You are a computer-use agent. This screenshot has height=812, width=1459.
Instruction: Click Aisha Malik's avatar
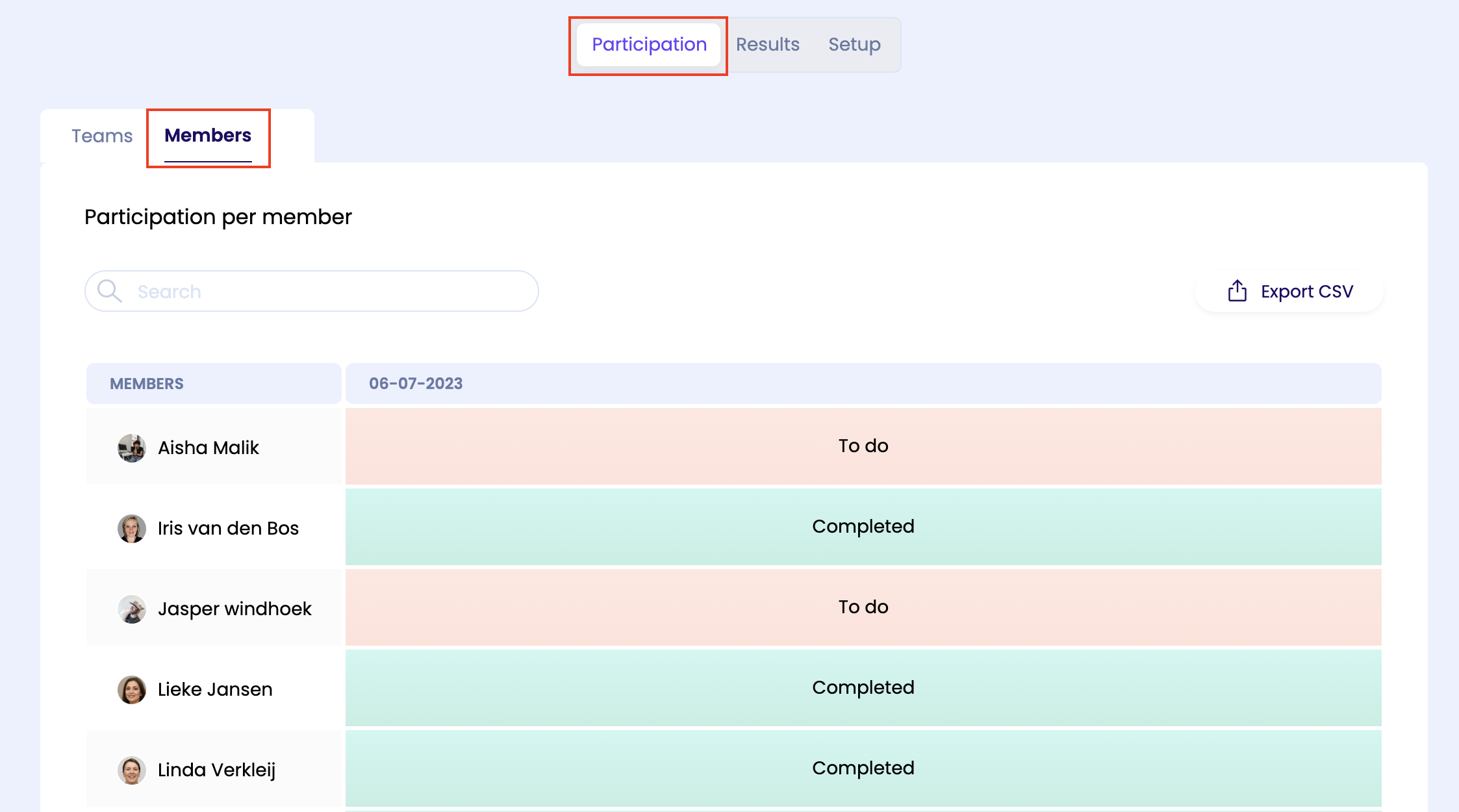point(131,448)
